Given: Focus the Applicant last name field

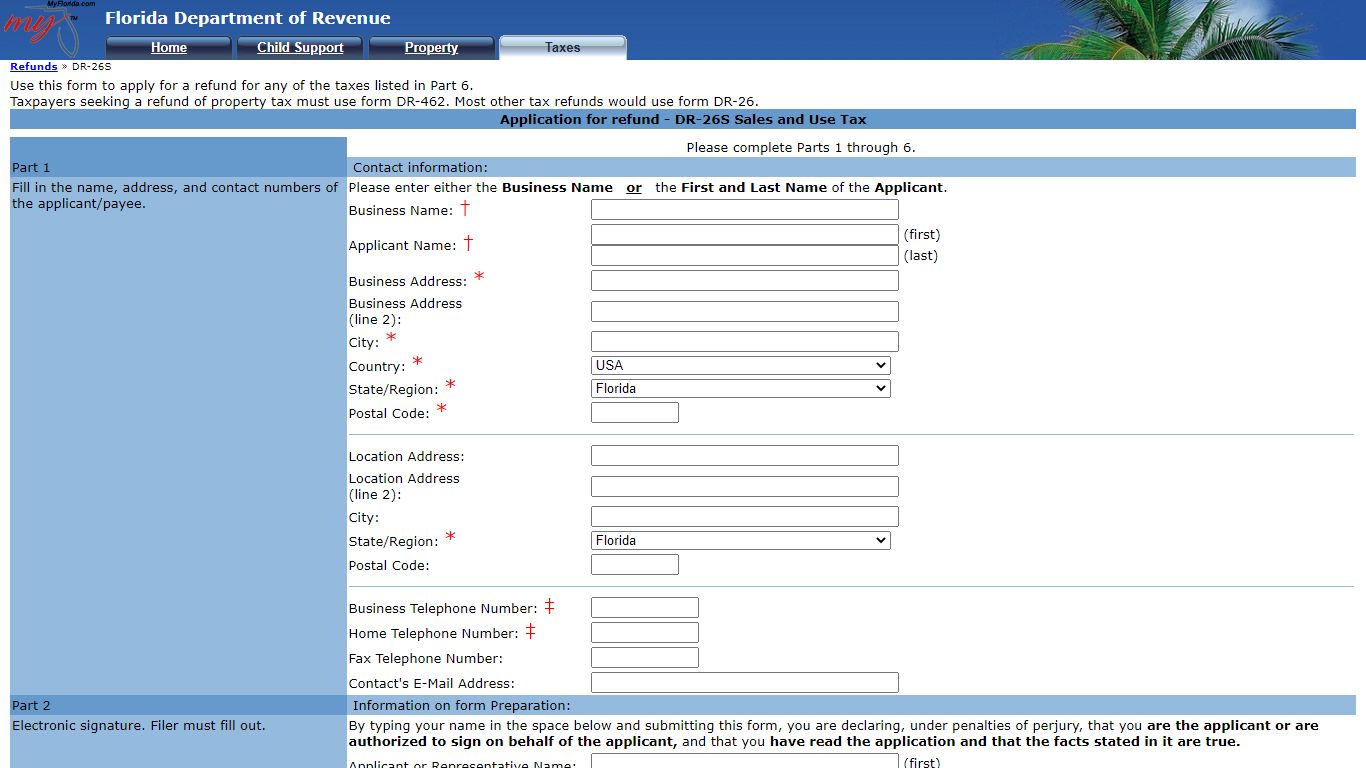Looking at the screenshot, I should 745,255.
